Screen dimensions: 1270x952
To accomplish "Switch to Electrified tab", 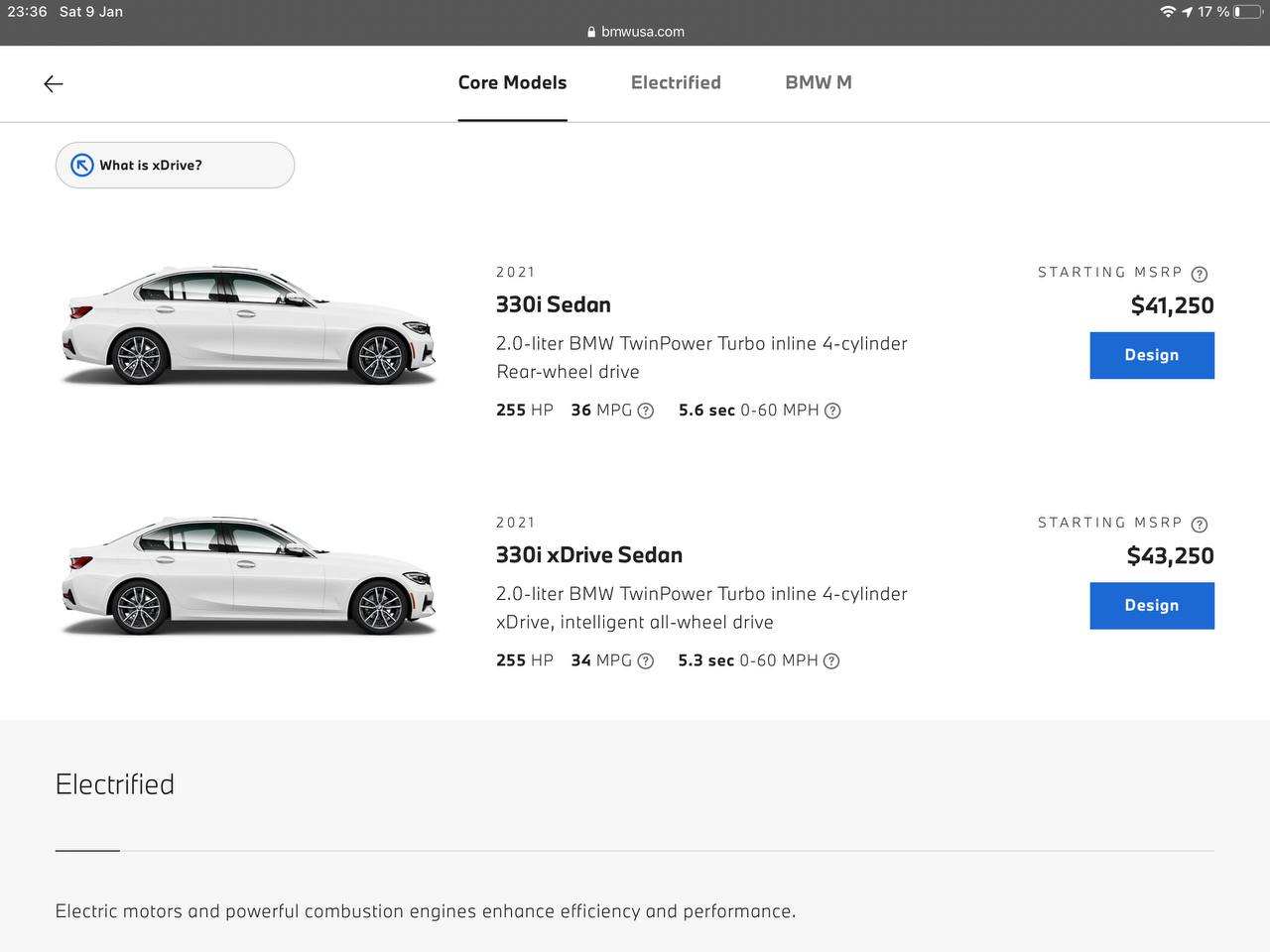I will (676, 83).
